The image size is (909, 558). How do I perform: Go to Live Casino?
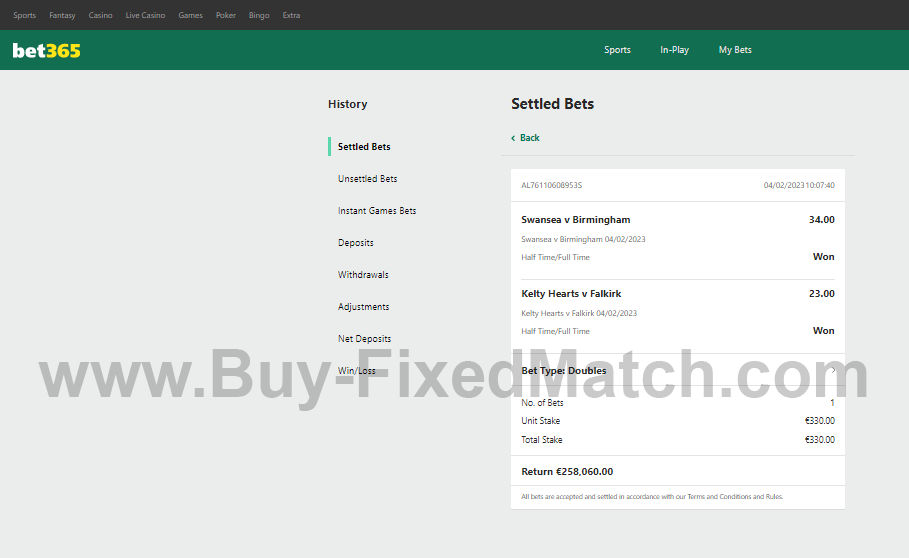click(x=145, y=15)
